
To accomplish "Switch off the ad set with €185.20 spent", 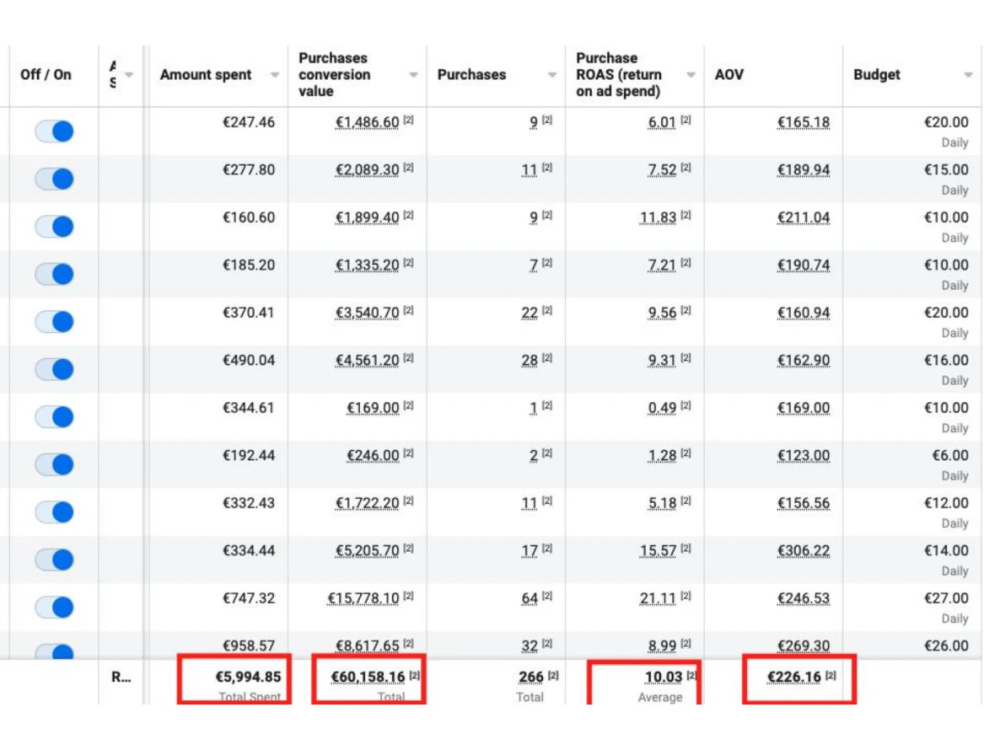I will coord(54,274).
